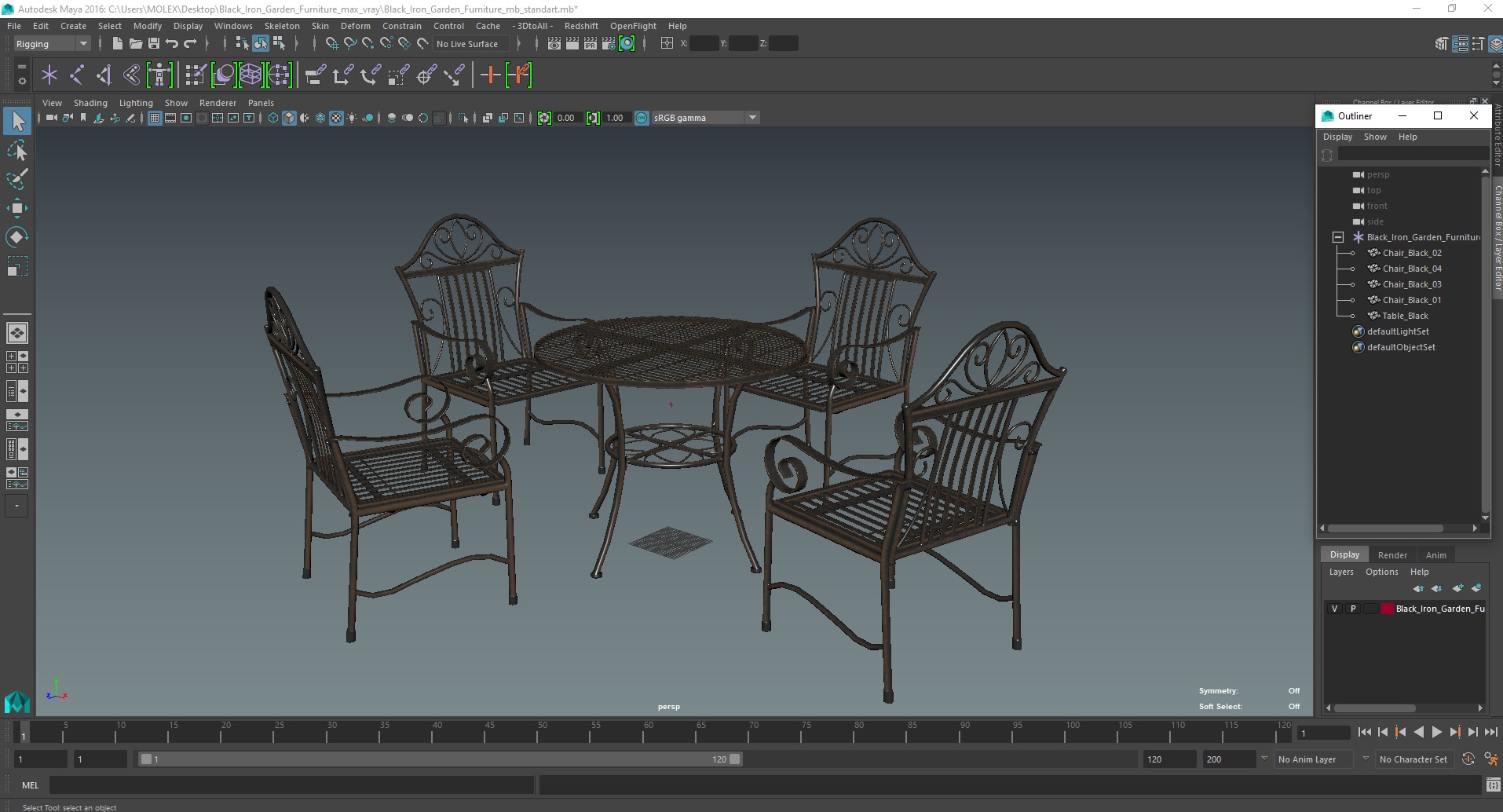The width and height of the screenshot is (1503, 812).
Task: Toggle auto keyframe button
Action: click(x=1468, y=759)
